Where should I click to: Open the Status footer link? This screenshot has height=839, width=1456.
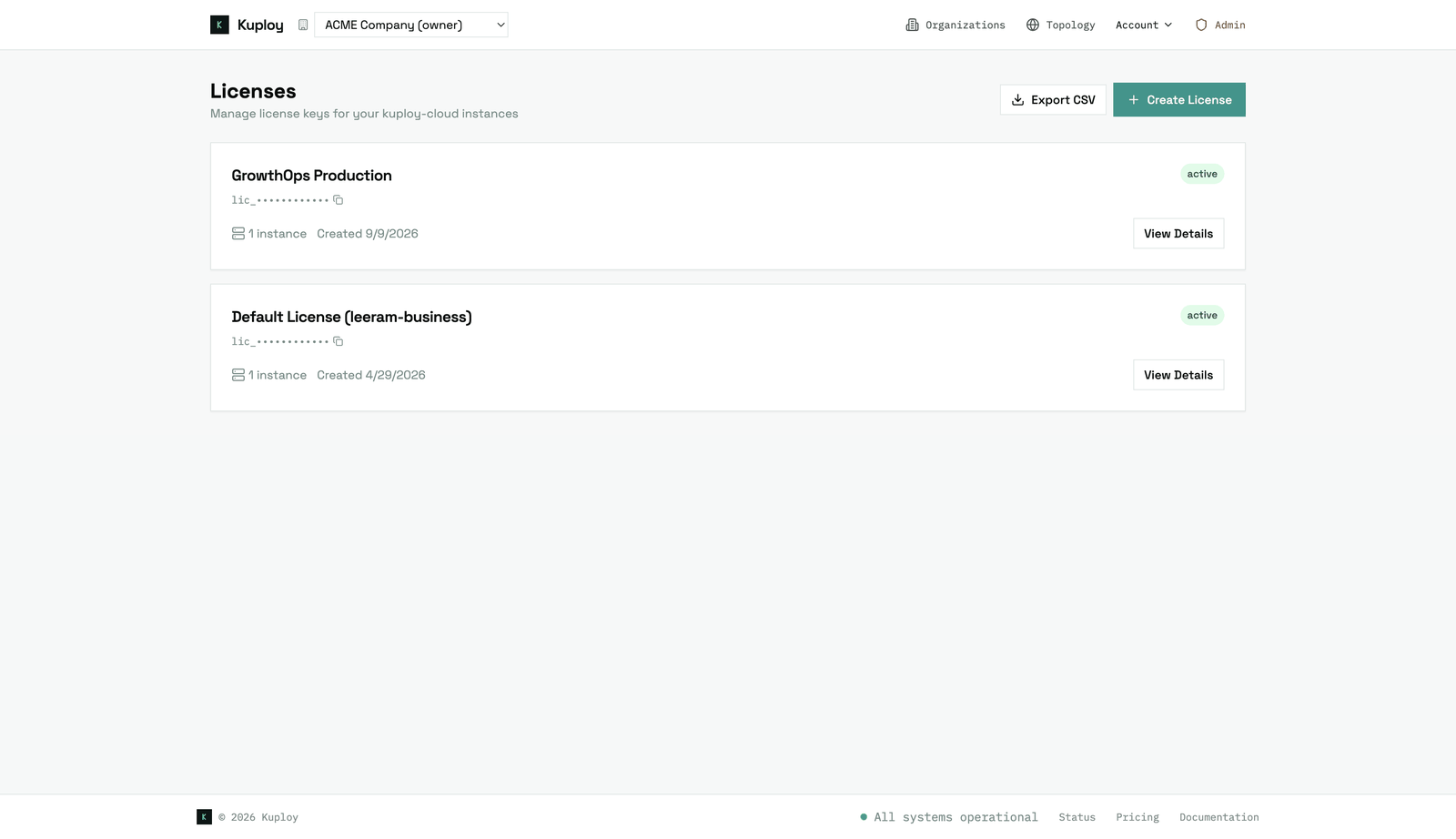[1077, 817]
